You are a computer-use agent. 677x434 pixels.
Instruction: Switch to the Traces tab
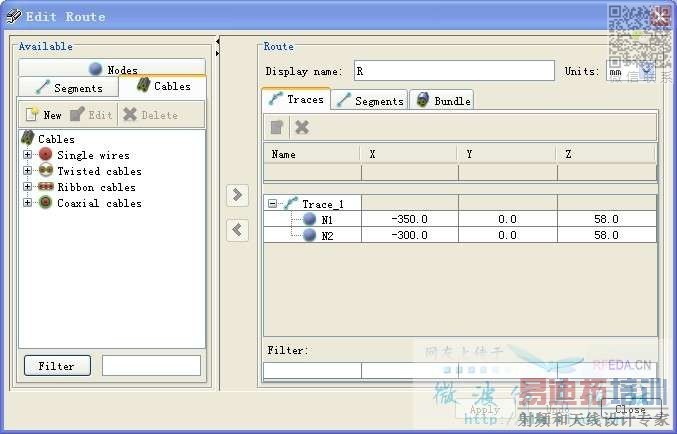(296, 99)
